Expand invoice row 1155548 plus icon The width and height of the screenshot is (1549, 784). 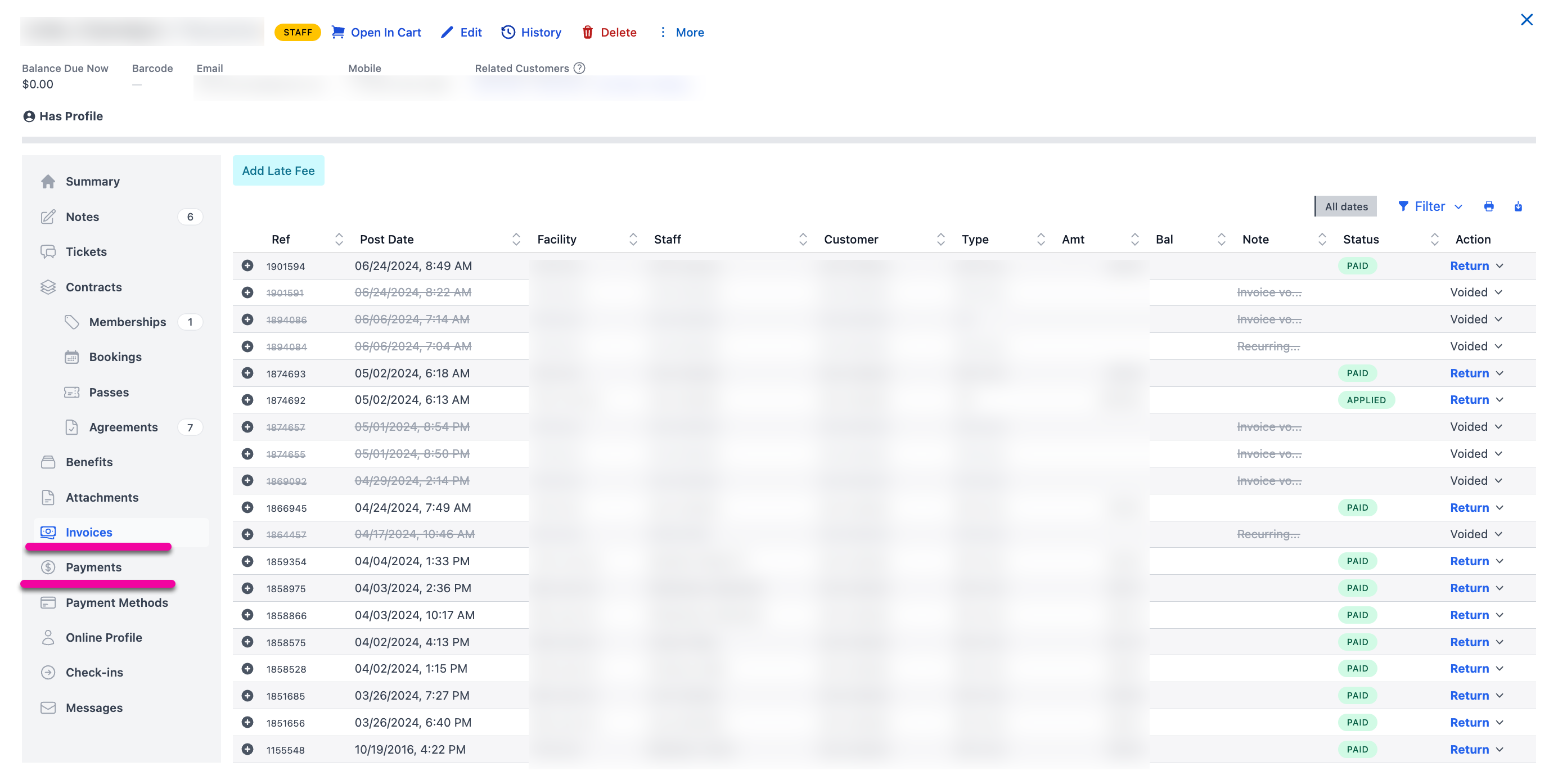247,749
